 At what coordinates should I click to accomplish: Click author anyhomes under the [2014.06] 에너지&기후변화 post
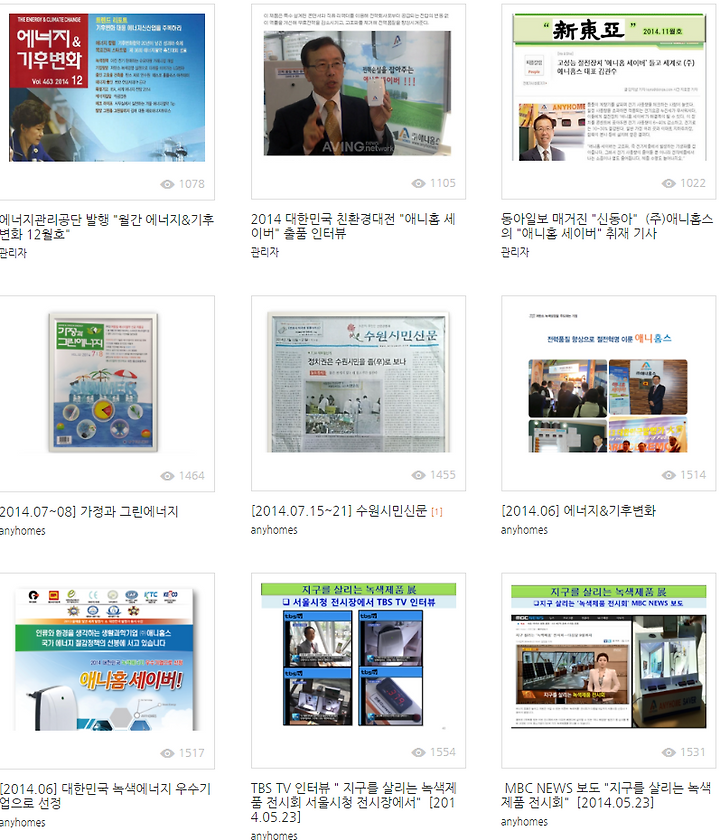click(x=524, y=530)
